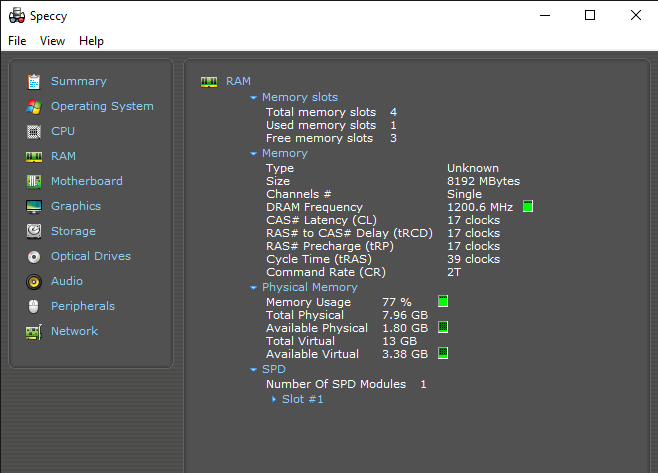Click the '1200.6 MHz' frequency value

[480, 207]
